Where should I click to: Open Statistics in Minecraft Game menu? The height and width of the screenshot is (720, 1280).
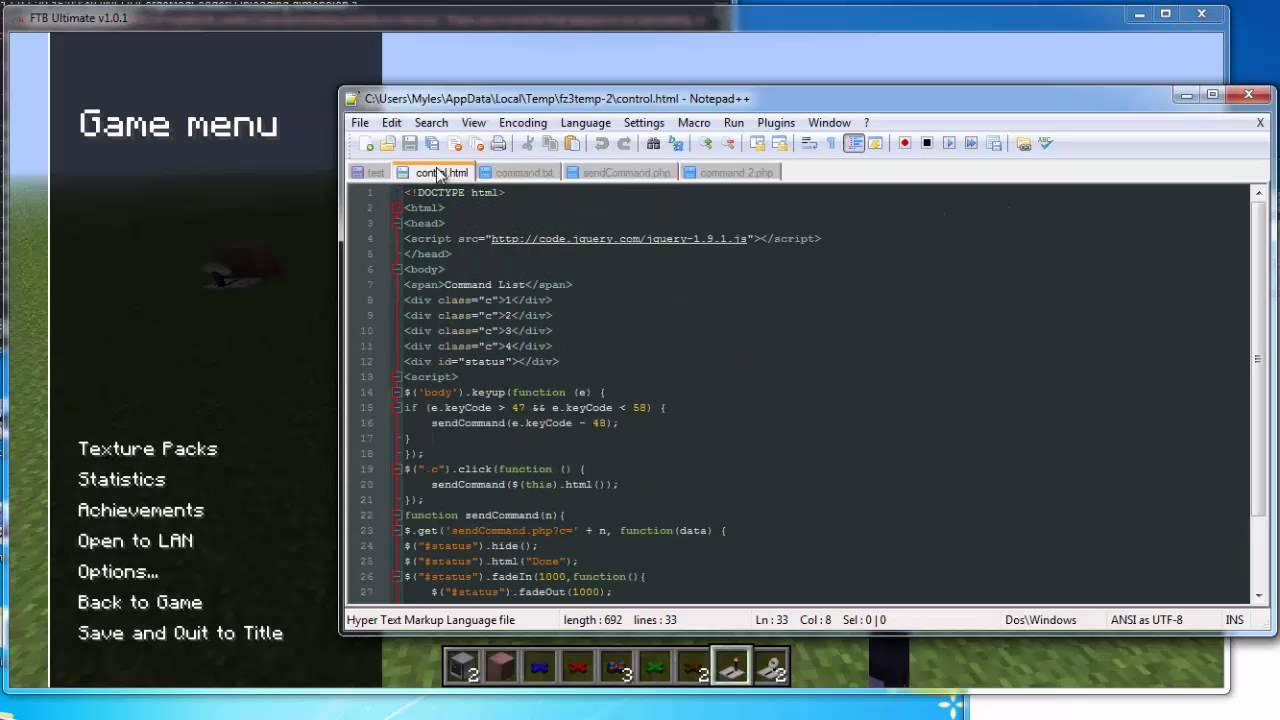click(122, 480)
